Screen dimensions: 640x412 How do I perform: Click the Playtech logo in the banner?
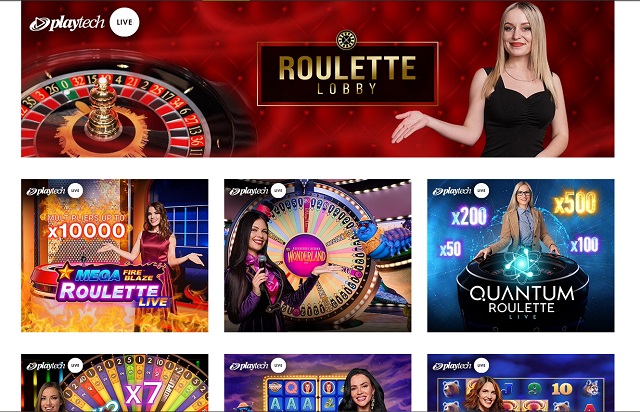pyautogui.click(x=67, y=23)
